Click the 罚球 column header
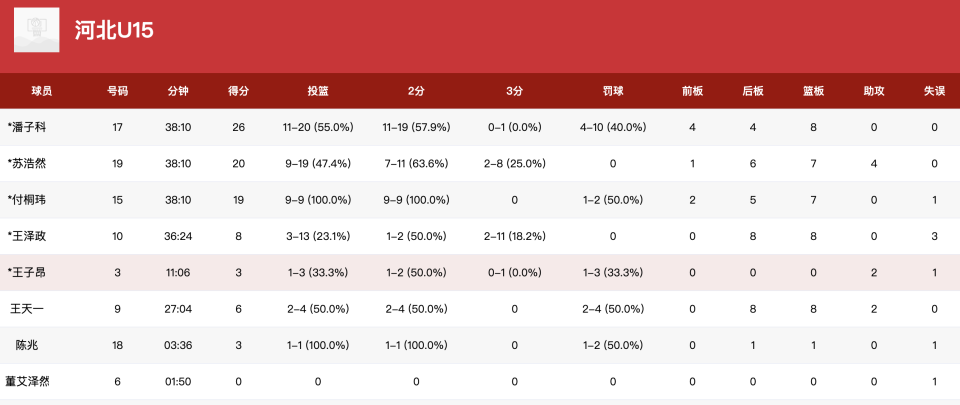The image size is (960, 405). (x=613, y=91)
